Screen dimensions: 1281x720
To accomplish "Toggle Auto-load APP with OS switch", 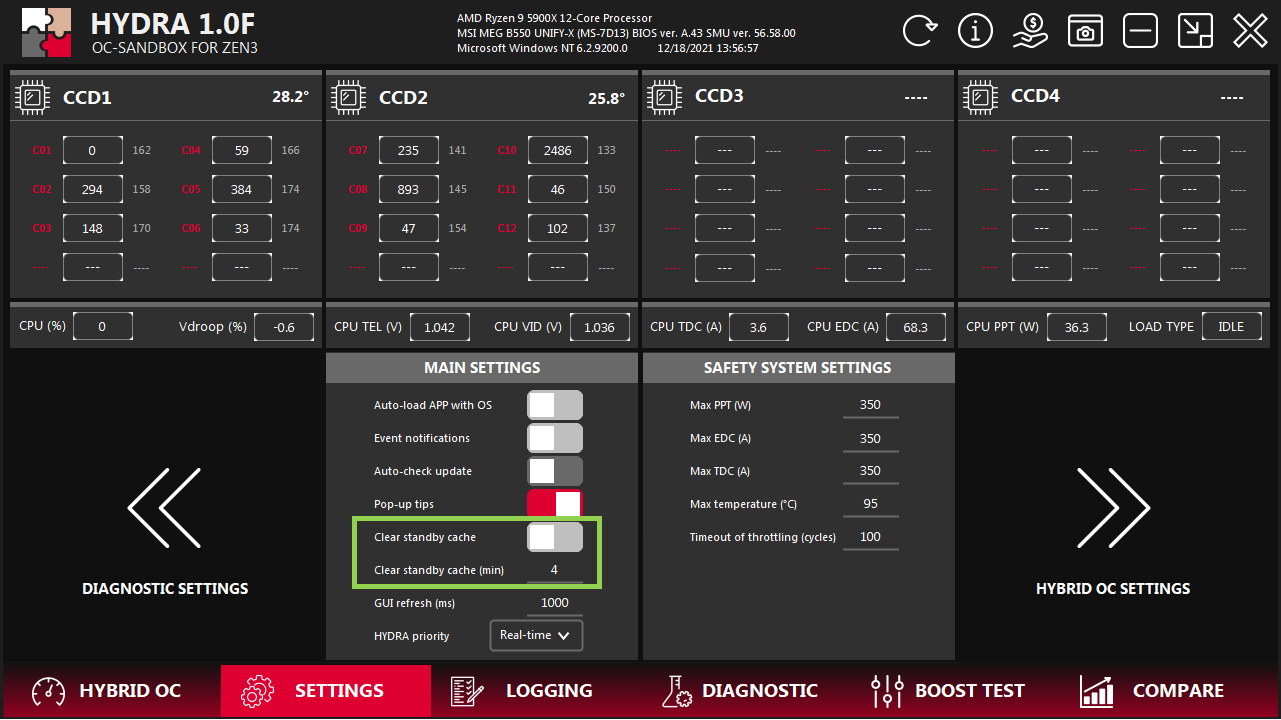I will (x=555, y=405).
